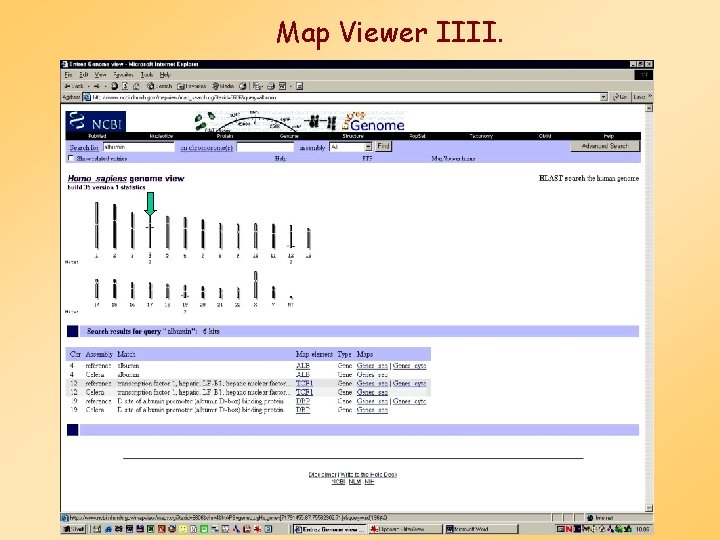Click the Genome banner logo
This screenshot has height=540, width=720.
[x=373, y=122]
